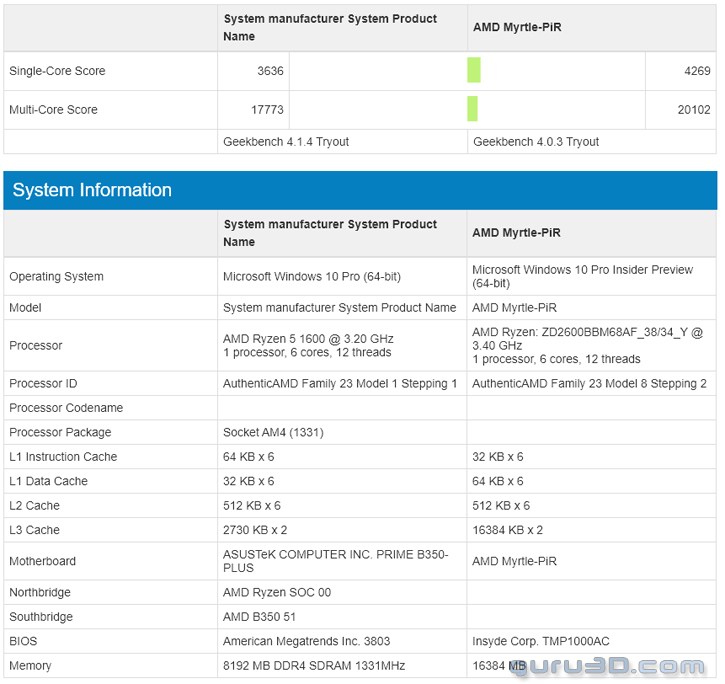Open the Geekbench 4.0.3 Tryout link

536,142
